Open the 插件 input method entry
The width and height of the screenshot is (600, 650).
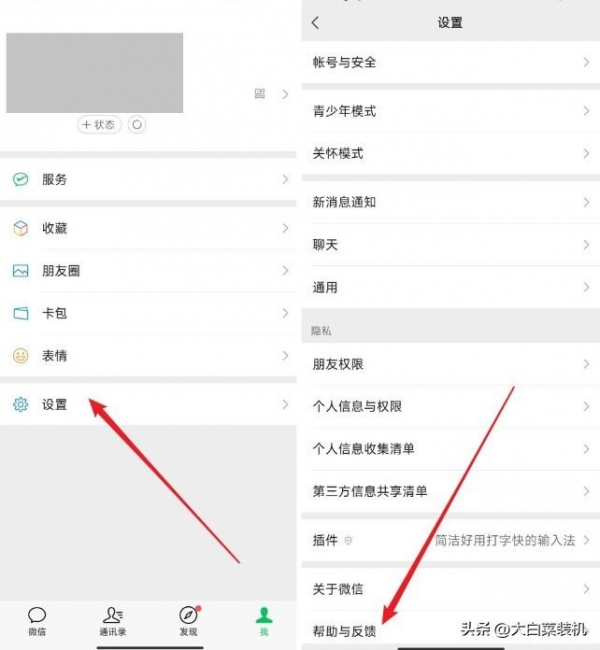click(451, 540)
